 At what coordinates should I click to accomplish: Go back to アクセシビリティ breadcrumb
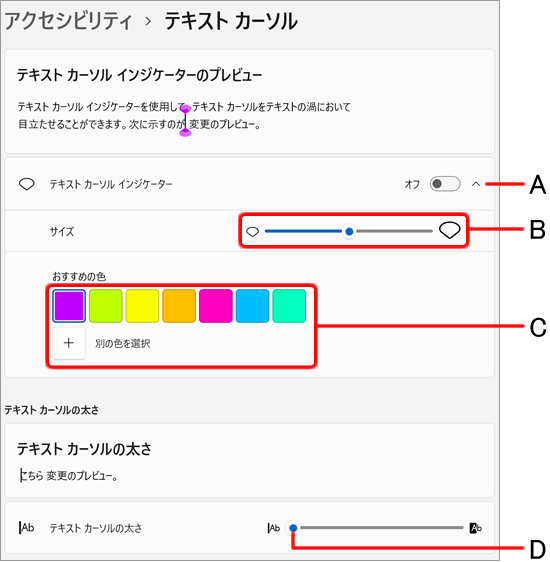(68, 21)
